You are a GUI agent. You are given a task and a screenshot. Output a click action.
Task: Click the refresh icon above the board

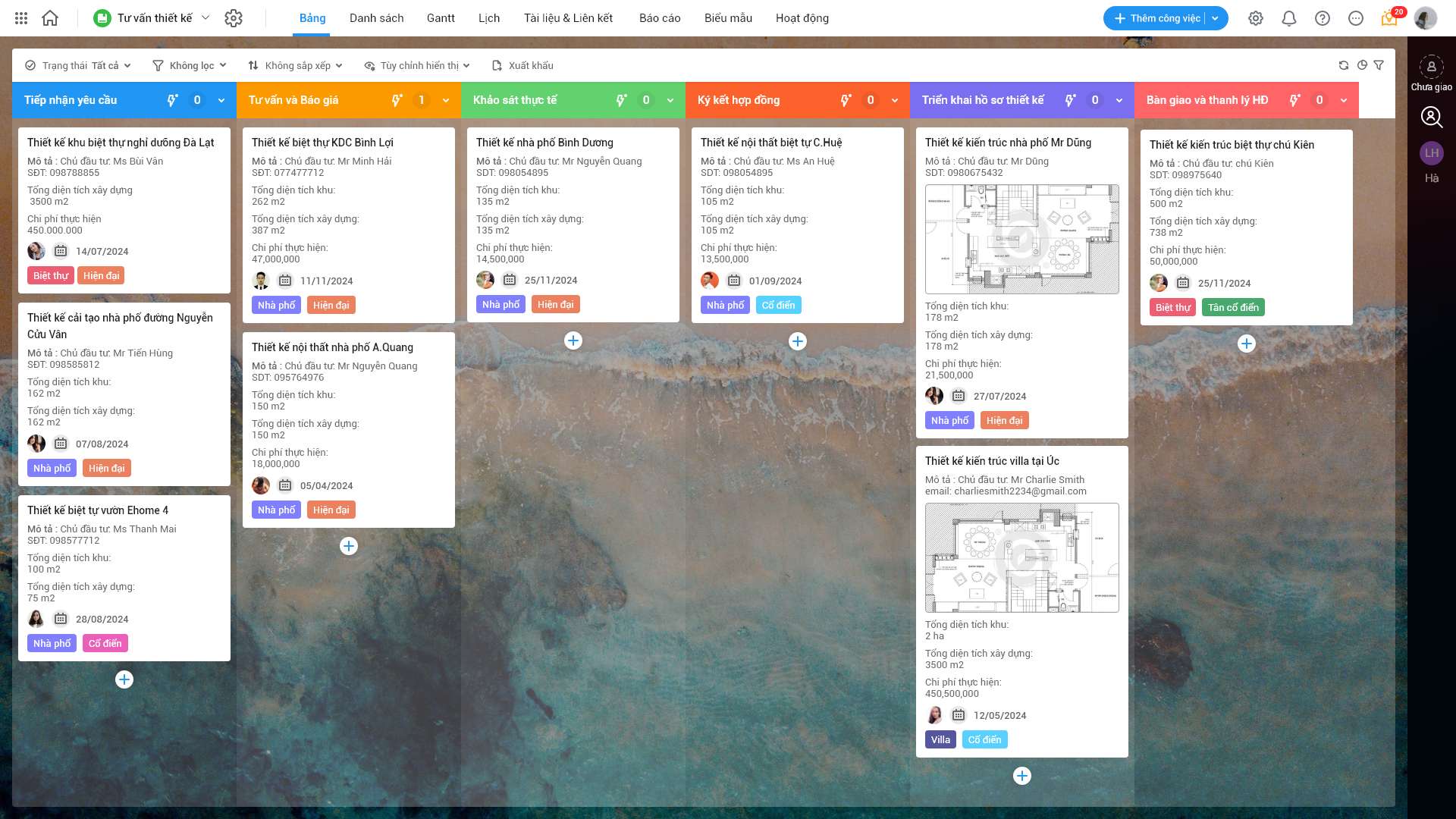pyautogui.click(x=1344, y=65)
